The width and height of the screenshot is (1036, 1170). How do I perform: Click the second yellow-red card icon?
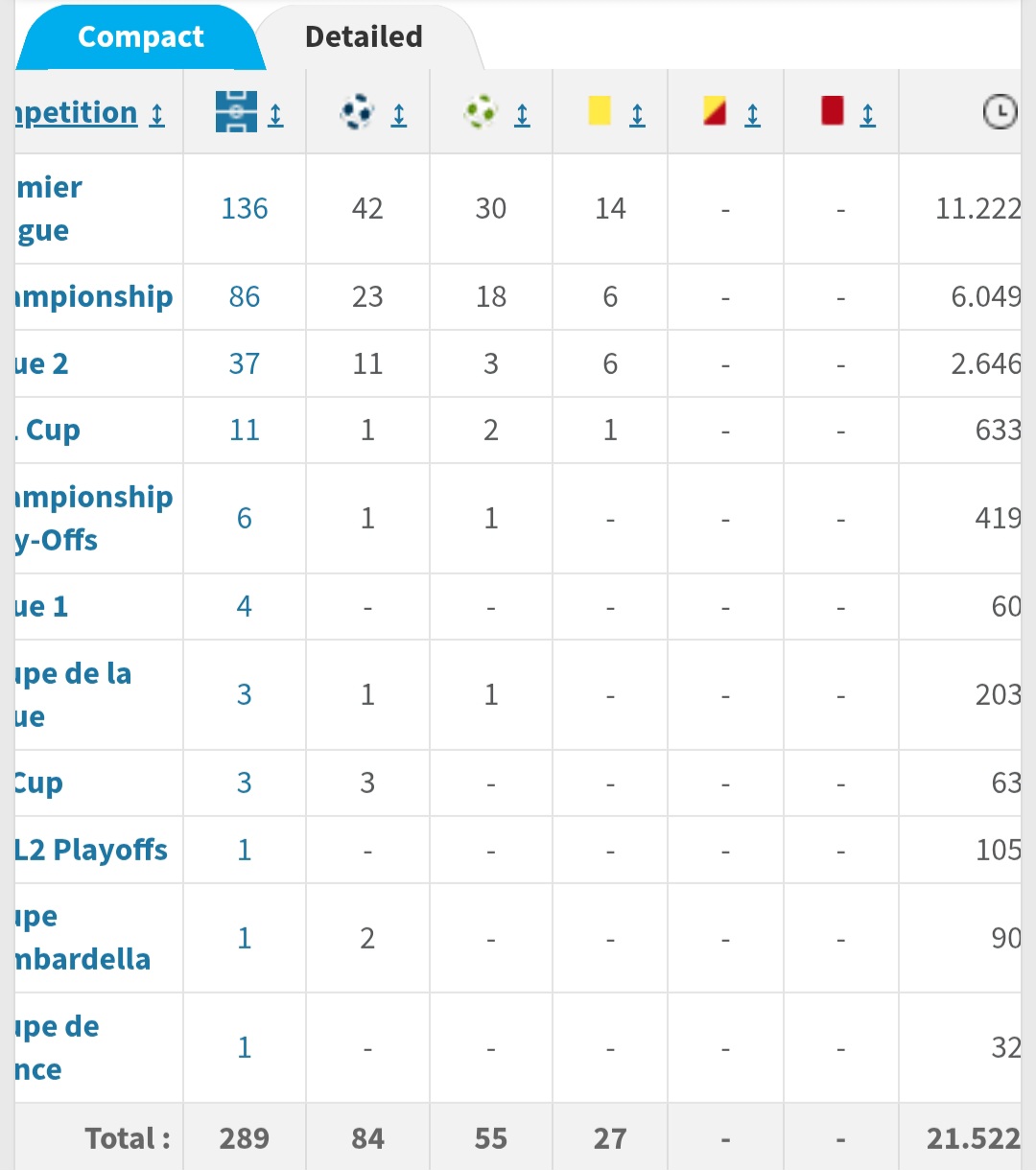click(x=715, y=111)
